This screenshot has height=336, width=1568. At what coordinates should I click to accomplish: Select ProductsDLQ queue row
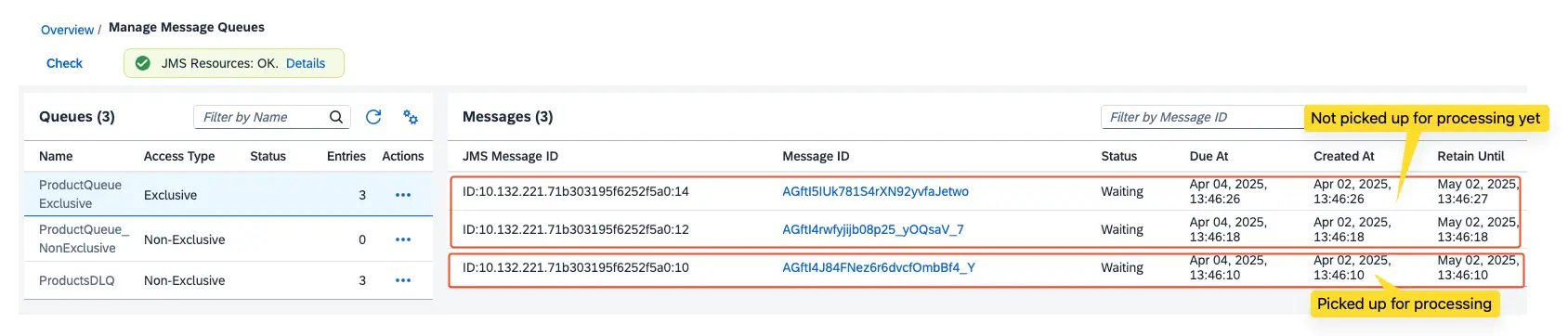[x=229, y=280]
